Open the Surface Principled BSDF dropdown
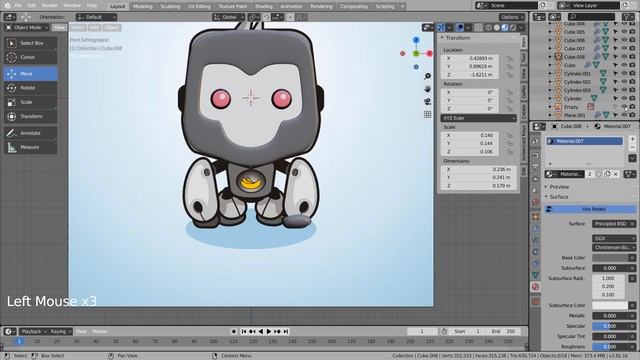Viewport: 640px width, 360px height. 613,224
